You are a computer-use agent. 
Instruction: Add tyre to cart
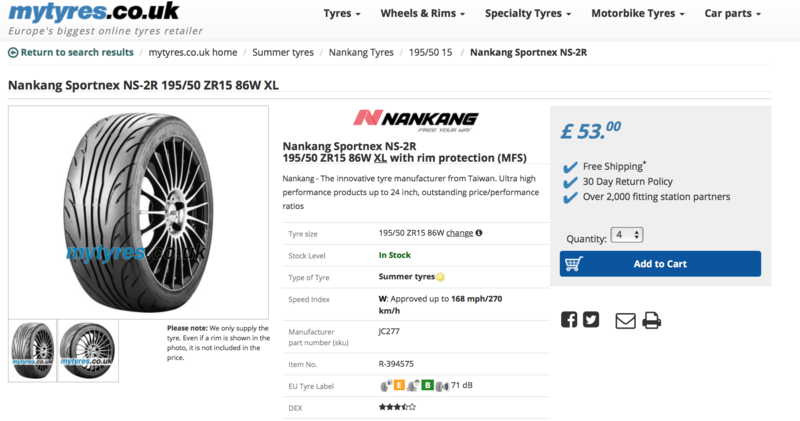(660, 264)
